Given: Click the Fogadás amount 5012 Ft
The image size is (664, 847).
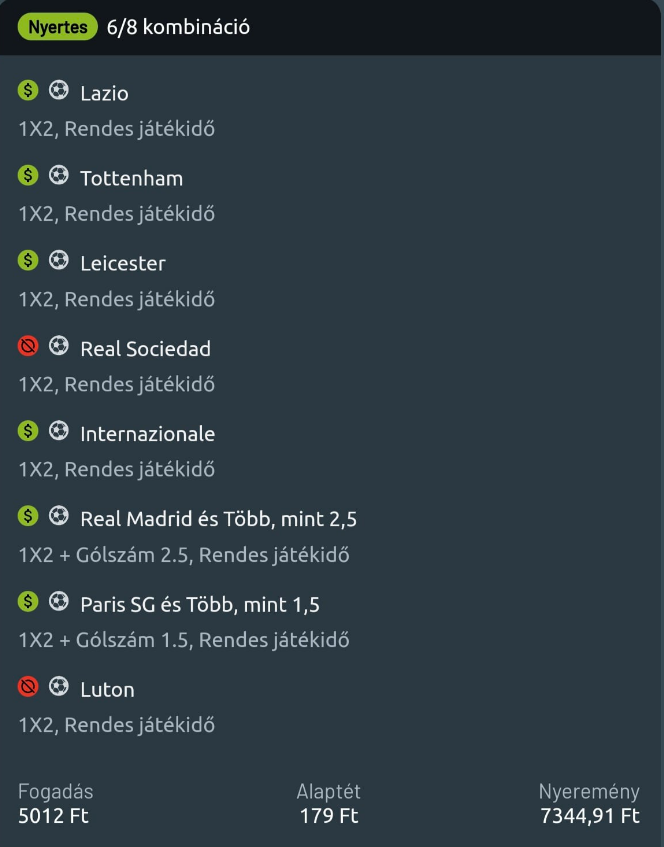Looking at the screenshot, I should [54, 815].
